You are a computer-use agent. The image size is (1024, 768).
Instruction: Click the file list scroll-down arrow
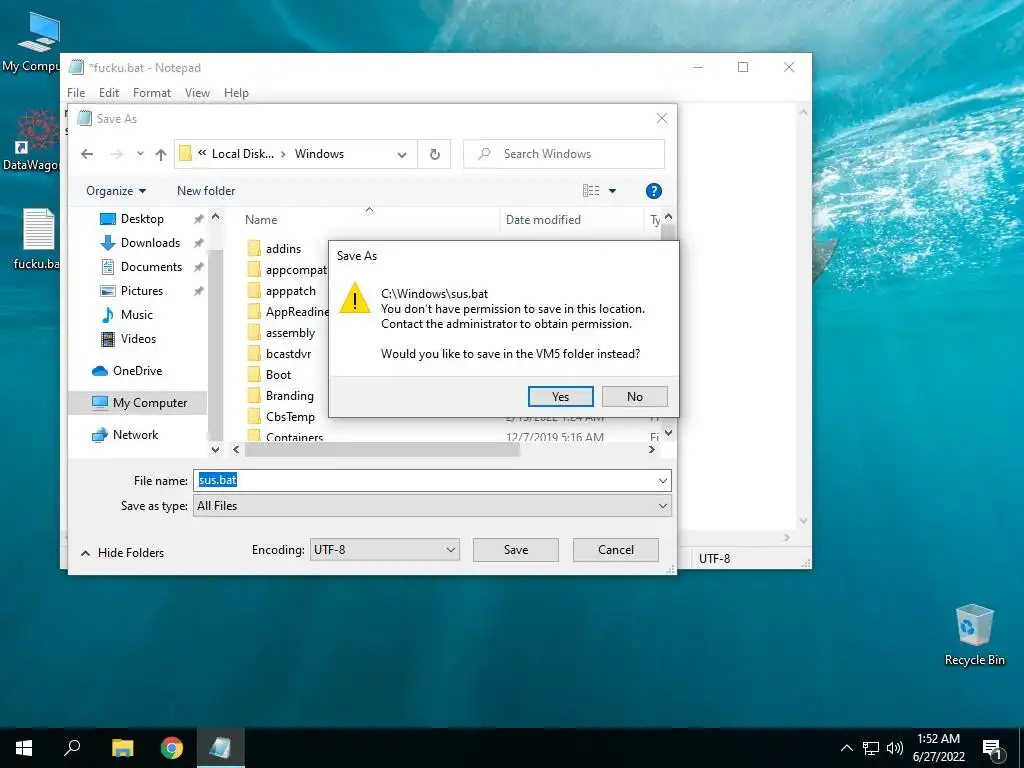coord(668,433)
